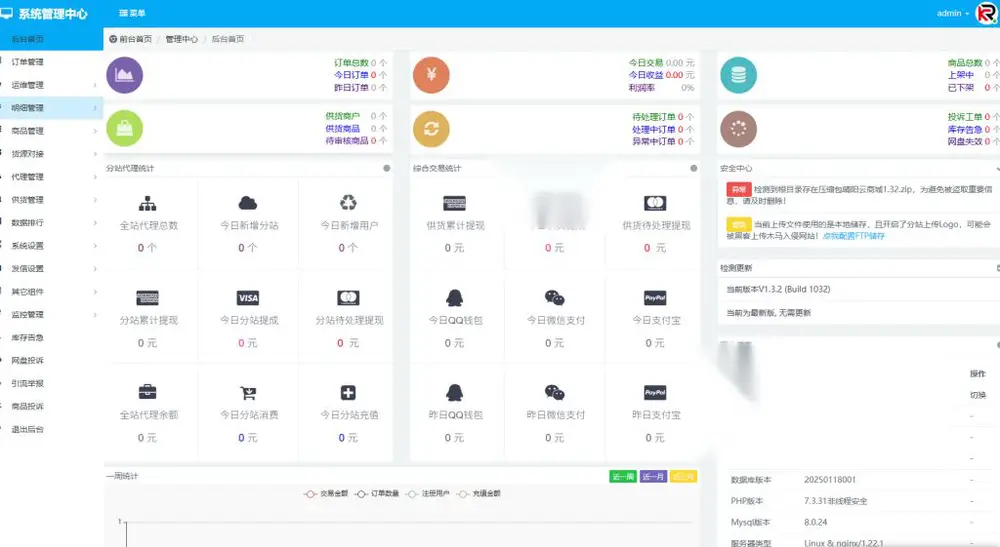Viewport: 1000px width, 547px height.
Task: Click the orange yen icon for today's transactions
Action: (431, 75)
